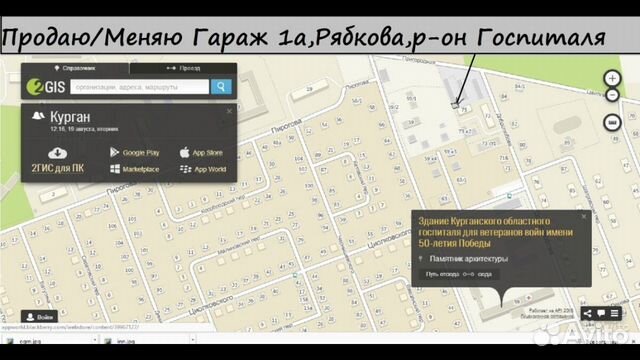Click the bus stop icon near building 63
The image size is (640, 360).
509,196
